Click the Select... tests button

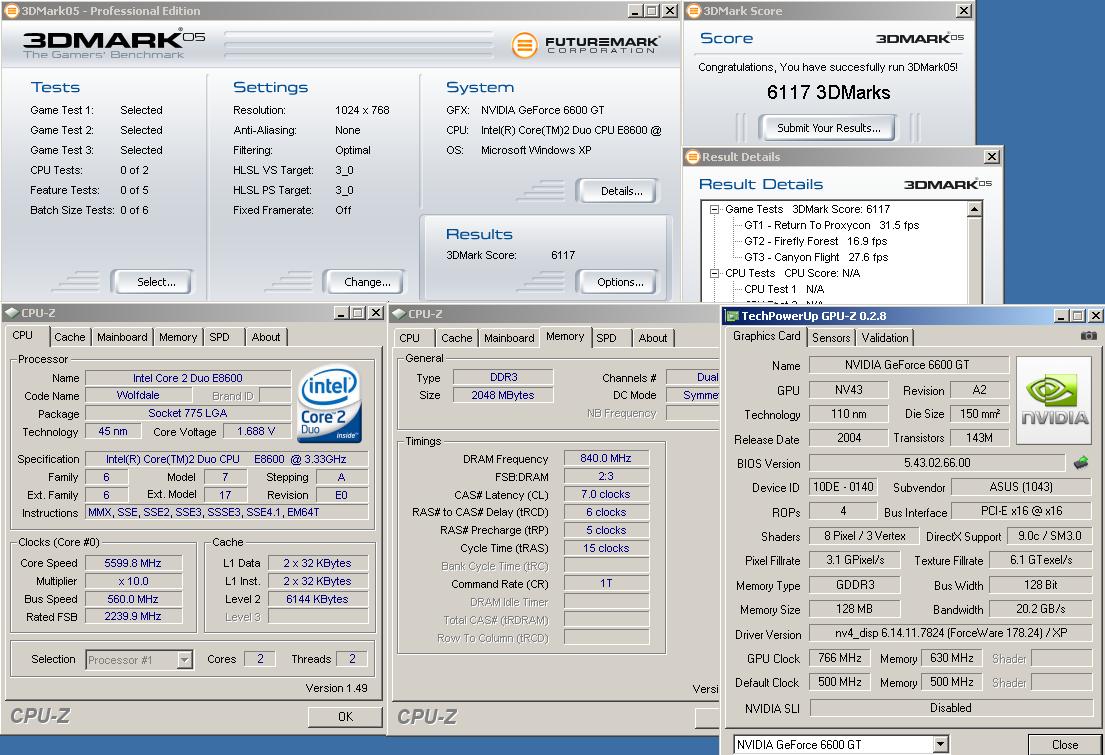tap(152, 282)
